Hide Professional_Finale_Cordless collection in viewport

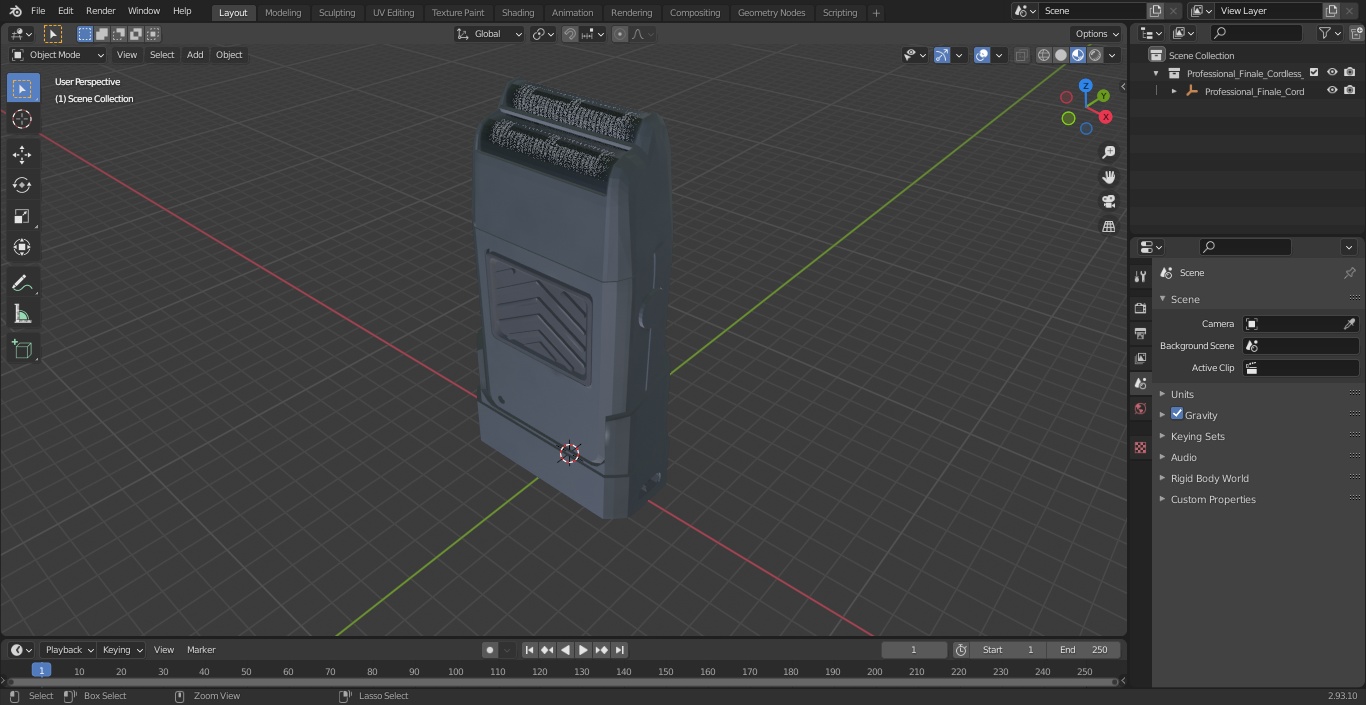[1332, 73]
